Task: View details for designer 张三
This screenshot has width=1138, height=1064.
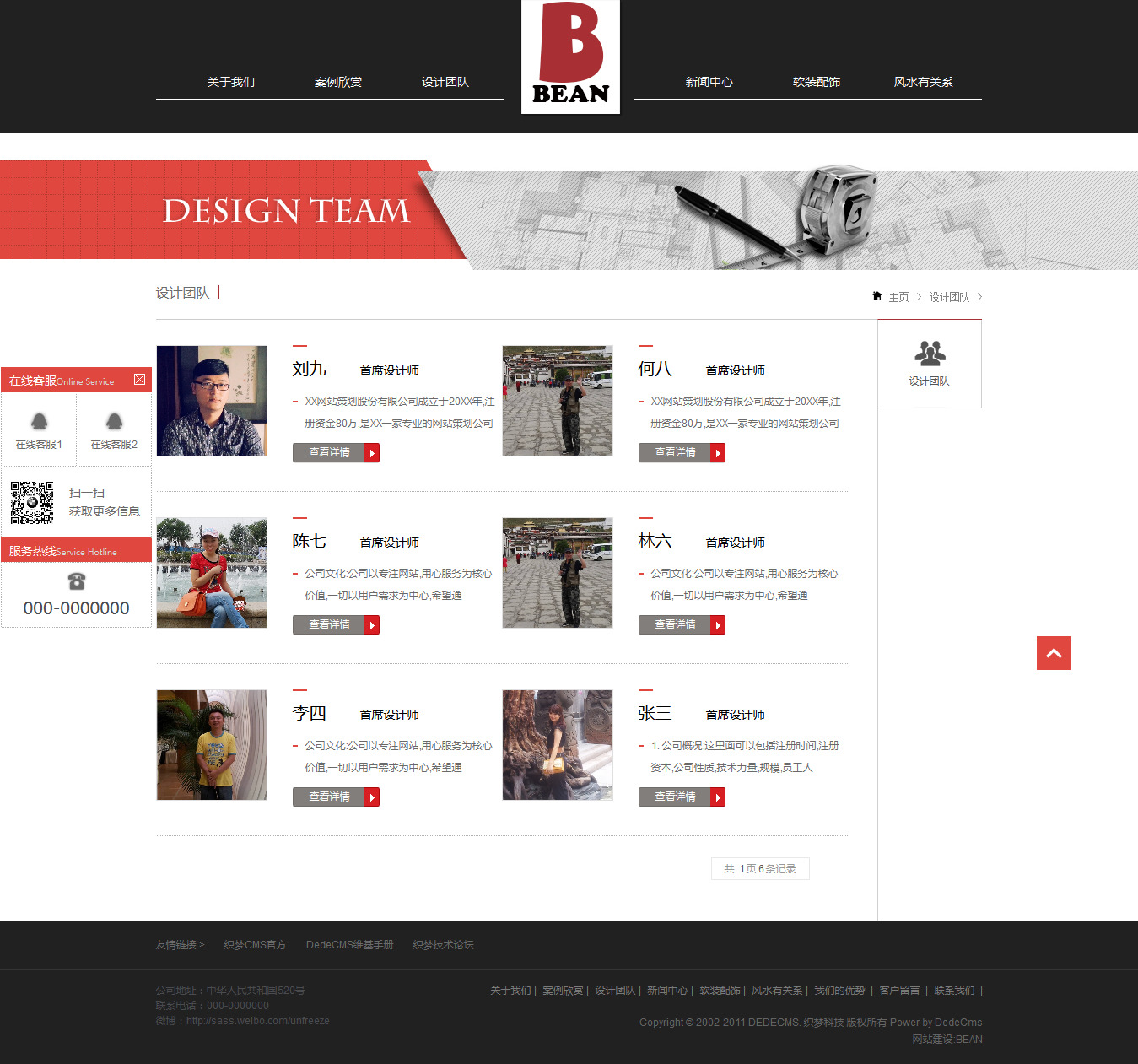Action: click(x=675, y=797)
